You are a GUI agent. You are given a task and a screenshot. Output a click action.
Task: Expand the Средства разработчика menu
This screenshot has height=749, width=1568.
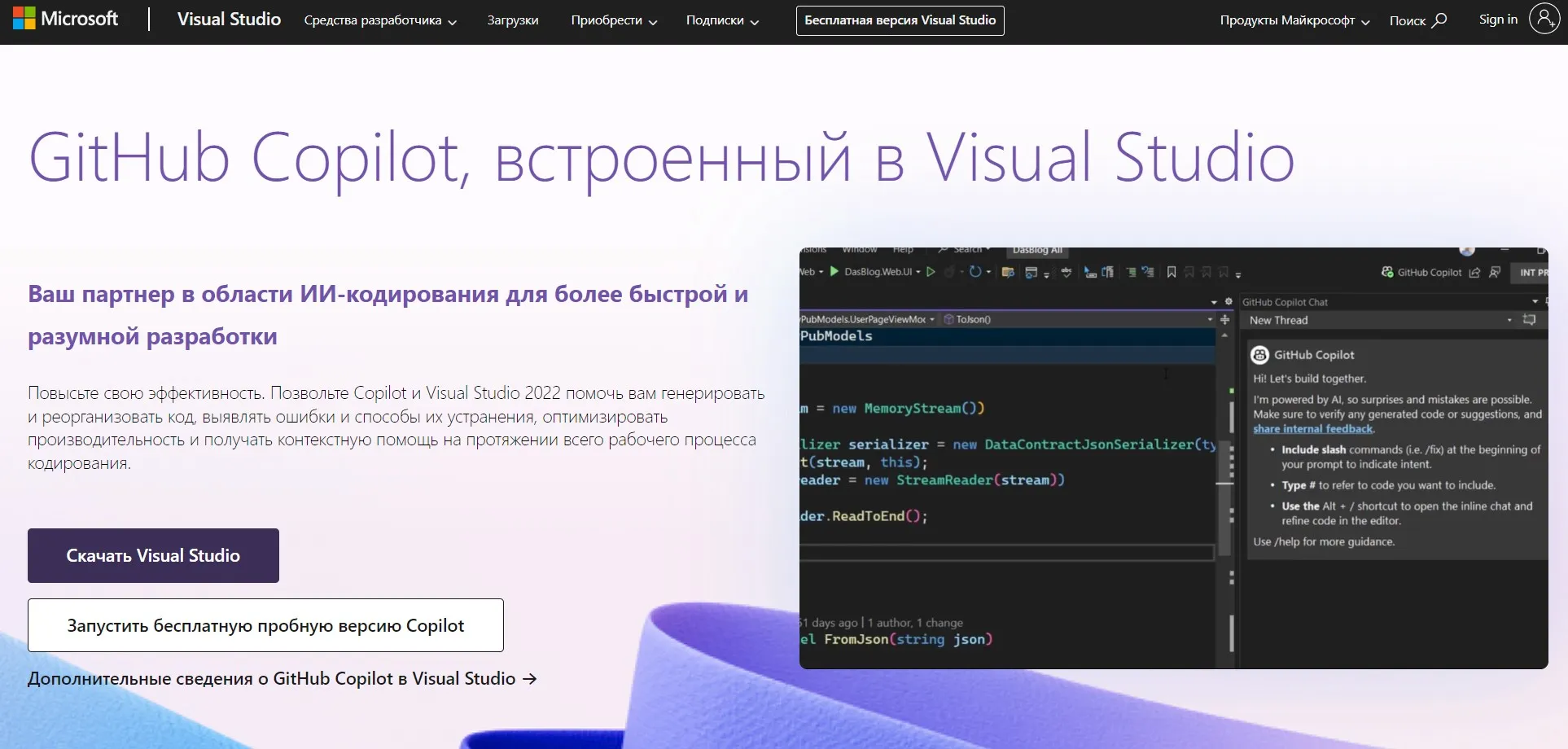[x=380, y=20]
